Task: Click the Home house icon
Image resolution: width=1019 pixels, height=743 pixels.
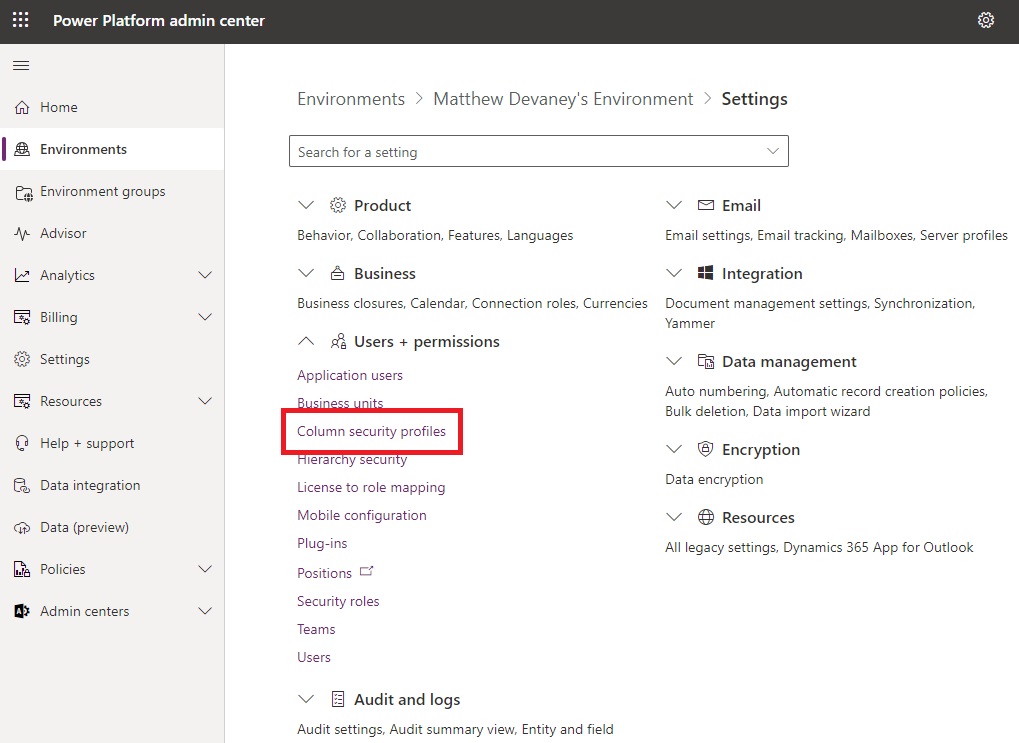Action: pyautogui.click(x=22, y=107)
